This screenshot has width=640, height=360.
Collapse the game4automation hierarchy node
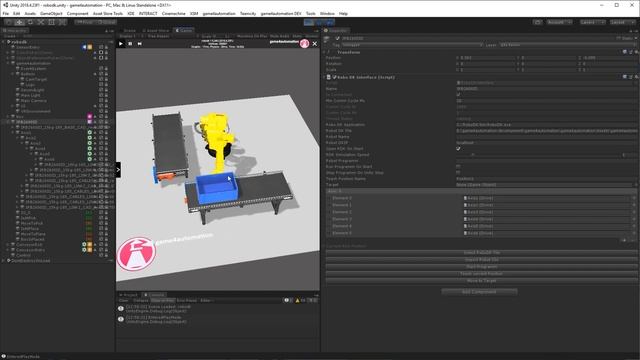tap(8, 63)
